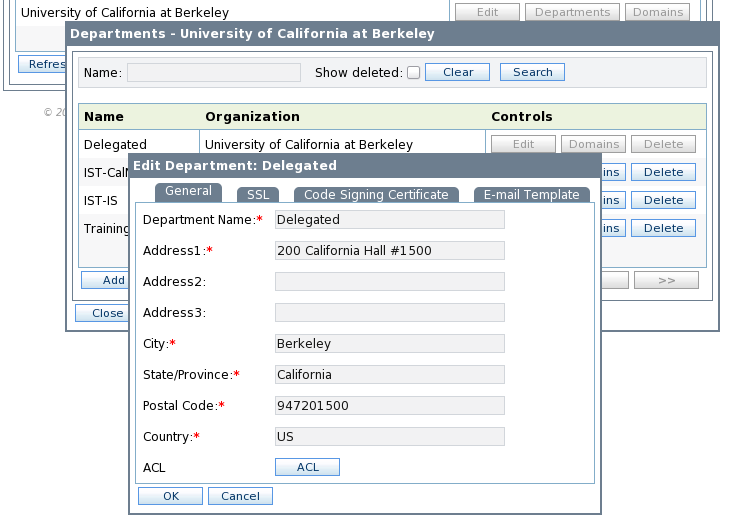This screenshot has width=729, height=527.
Task: Click the Clear button in Departments
Action: [457, 72]
